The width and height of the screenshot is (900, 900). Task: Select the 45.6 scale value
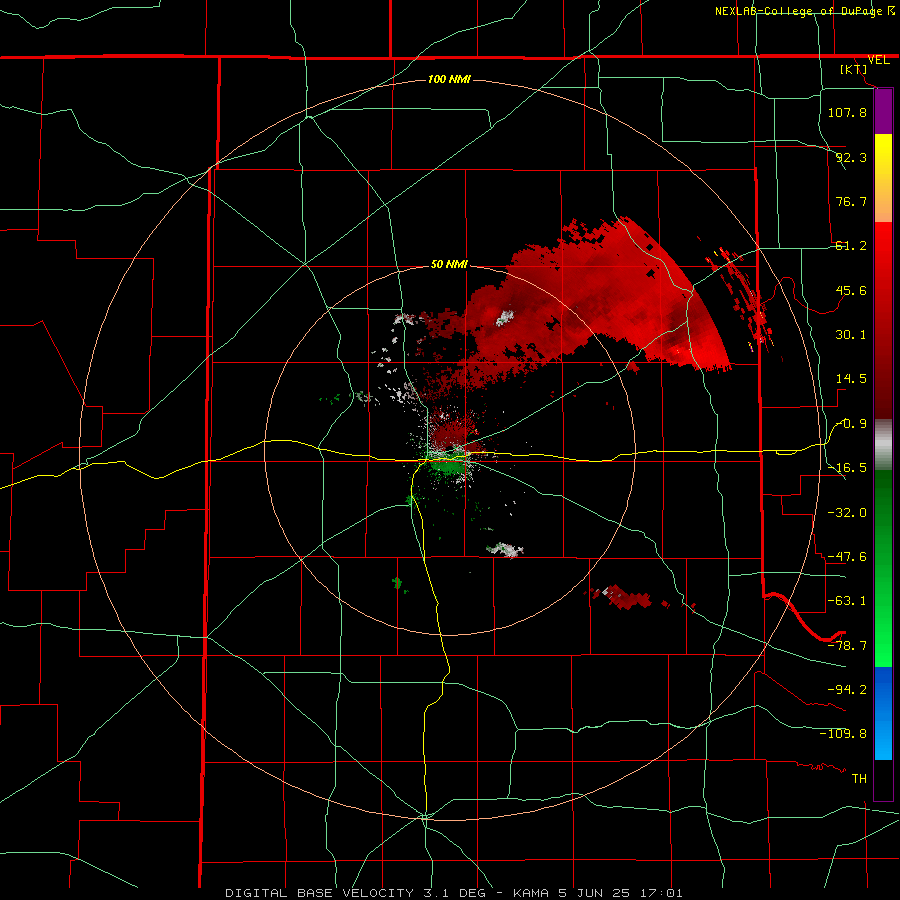(851, 290)
